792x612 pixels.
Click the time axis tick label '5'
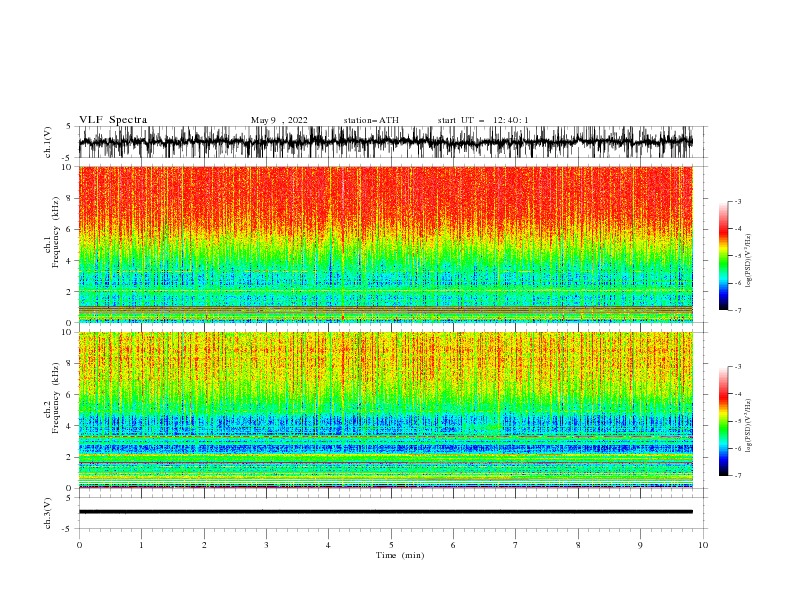391,545
